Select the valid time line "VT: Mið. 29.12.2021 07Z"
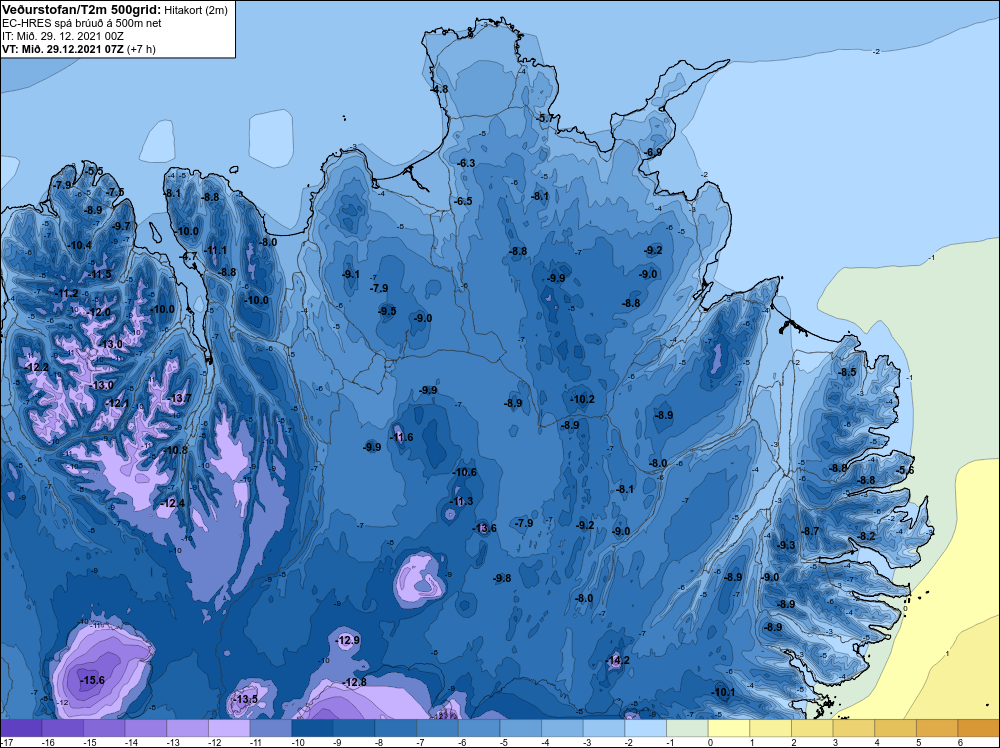The height and width of the screenshot is (748, 1000). coord(62,49)
